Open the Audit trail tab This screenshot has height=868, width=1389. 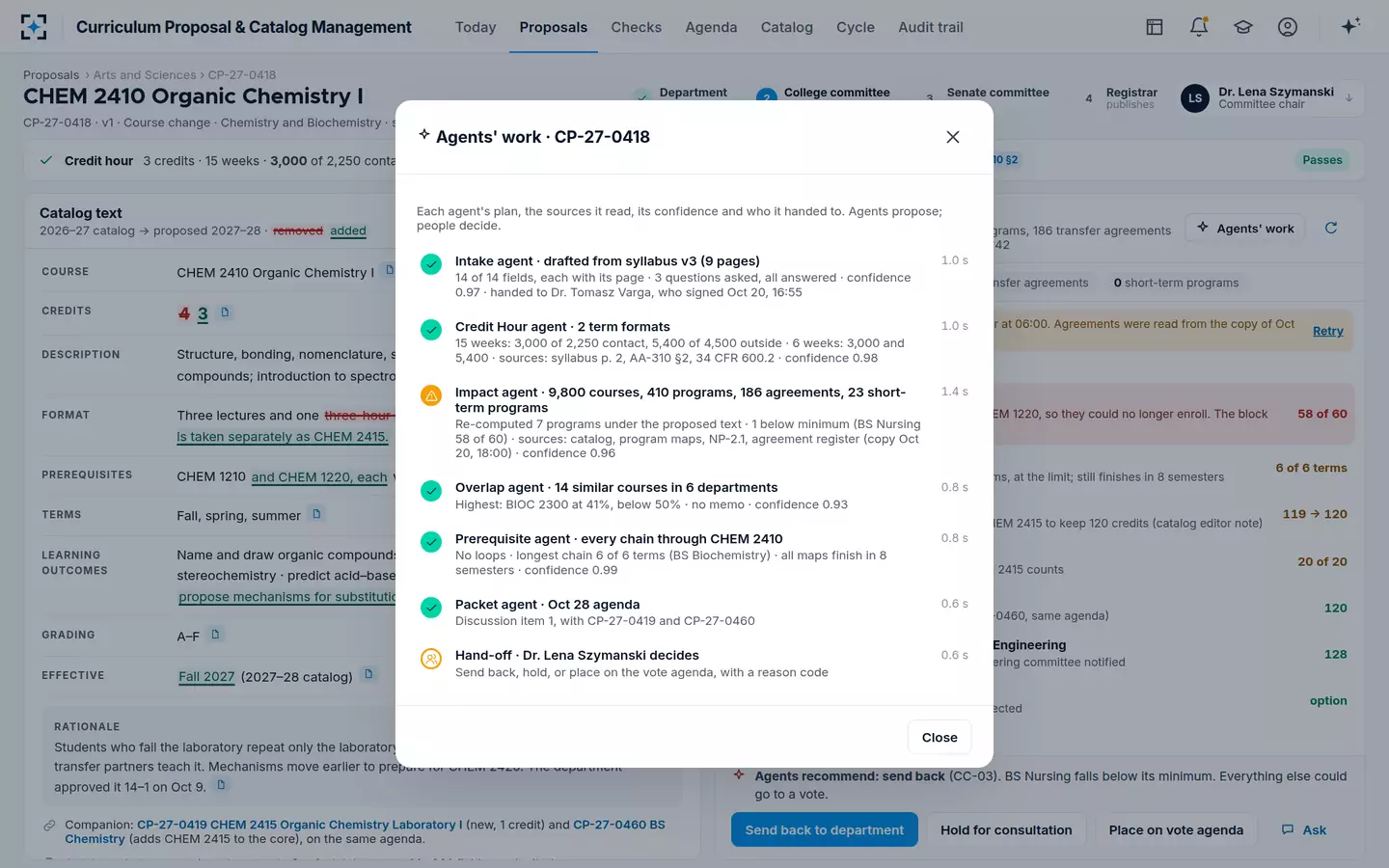click(x=931, y=27)
